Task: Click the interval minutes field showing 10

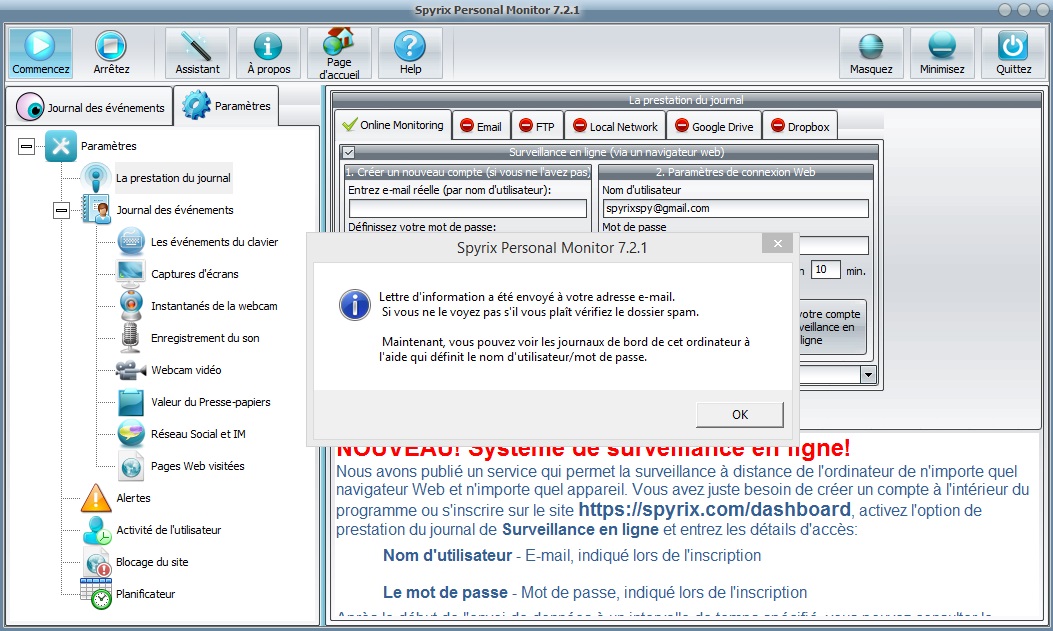Action: (x=825, y=270)
